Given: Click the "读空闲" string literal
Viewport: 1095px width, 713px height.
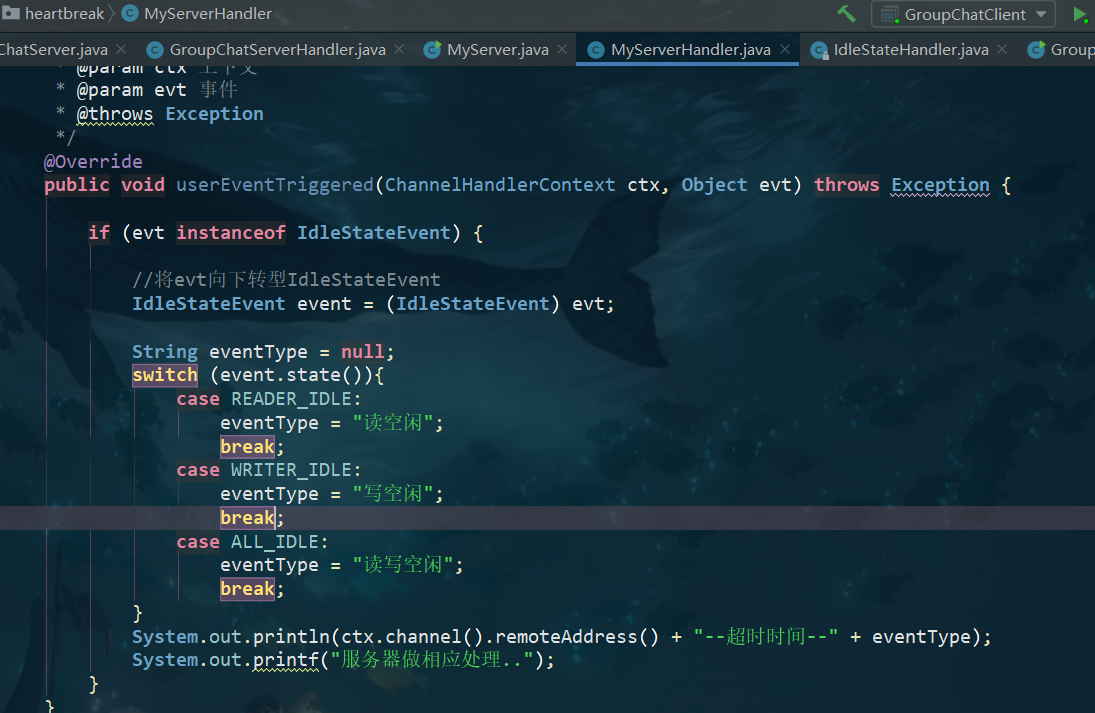Looking at the screenshot, I should tap(393, 422).
